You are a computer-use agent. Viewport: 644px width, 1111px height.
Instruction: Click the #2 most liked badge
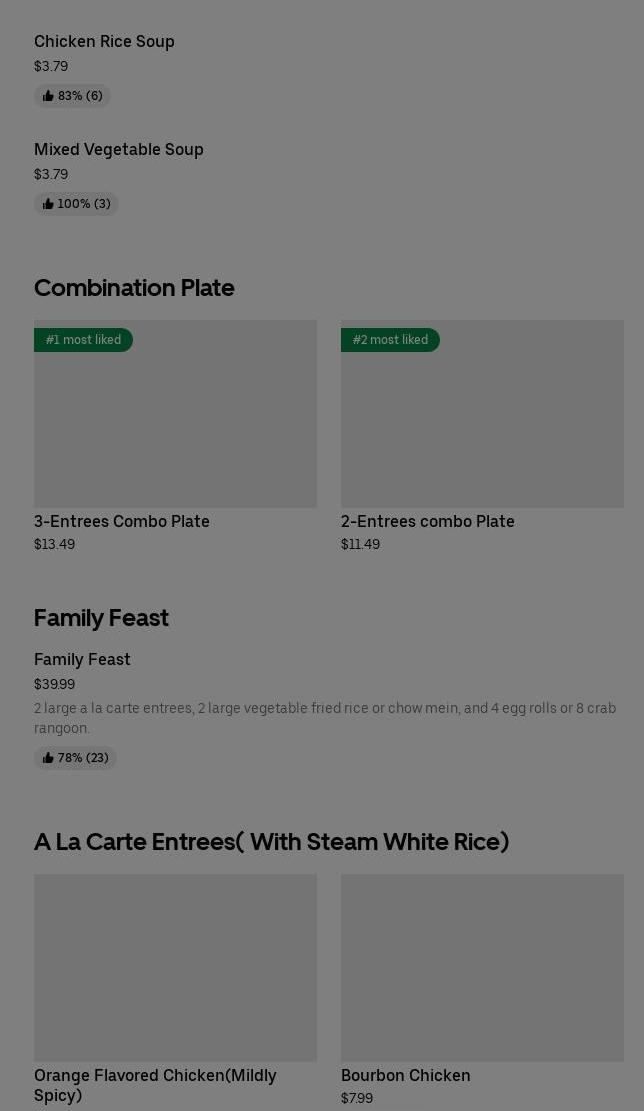pyautogui.click(x=390, y=340)
